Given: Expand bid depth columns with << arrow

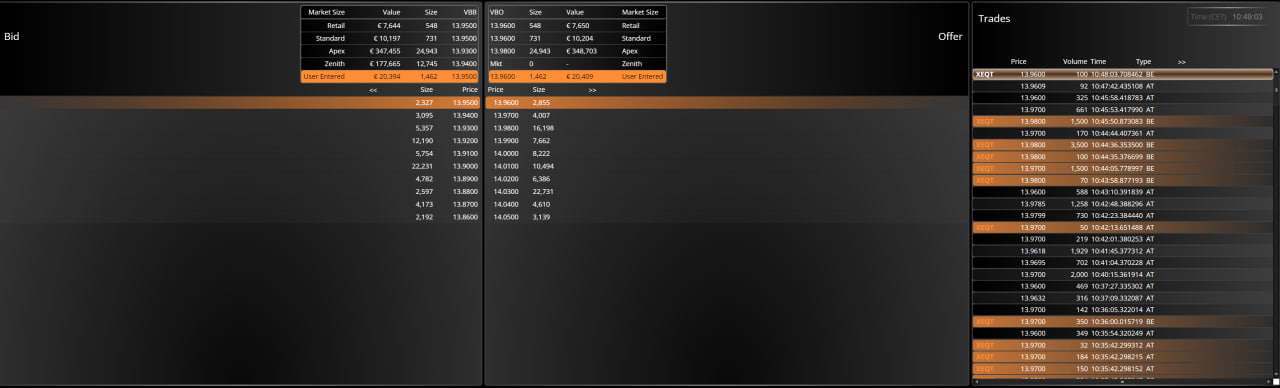Looking at the screenshot, I should click(373, 90).
